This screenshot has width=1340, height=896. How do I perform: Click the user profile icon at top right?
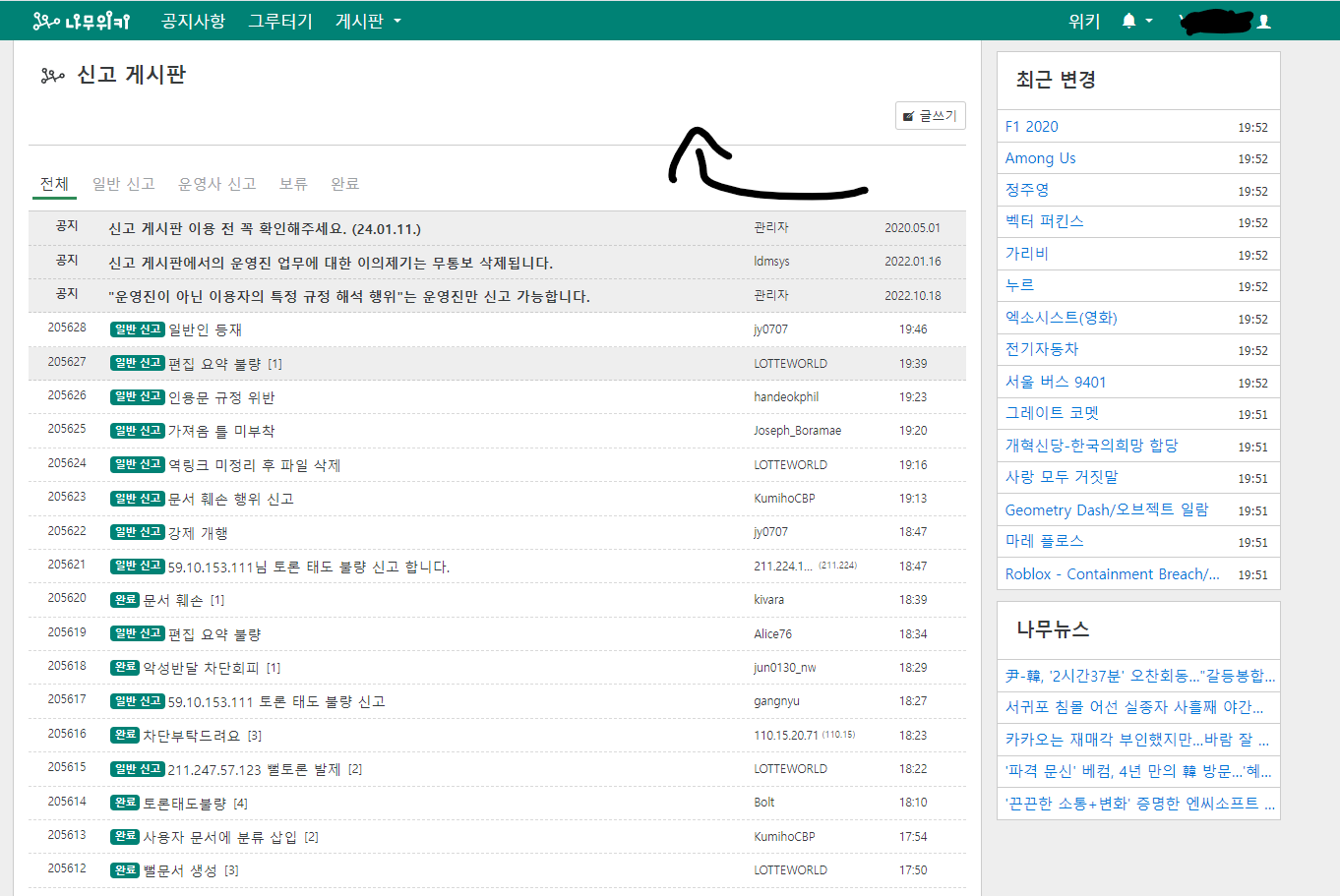1264,22
